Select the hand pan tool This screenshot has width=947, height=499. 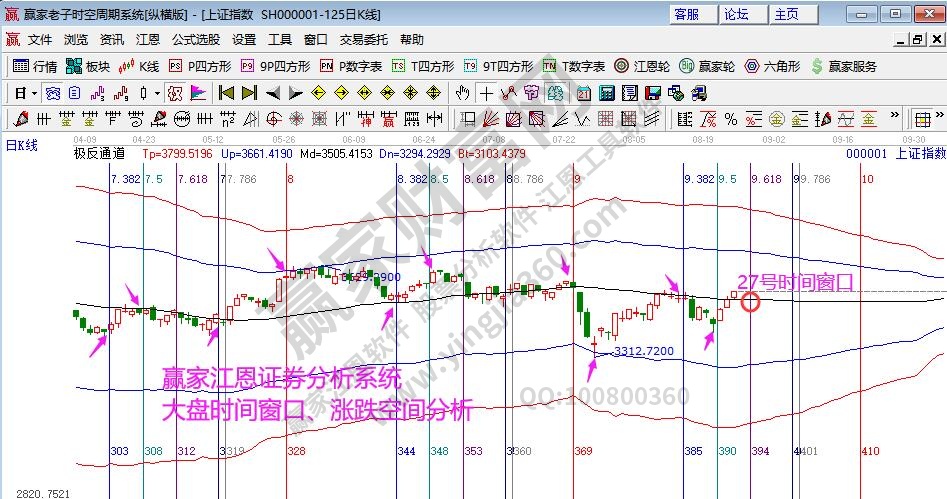[x=462, y=93]
